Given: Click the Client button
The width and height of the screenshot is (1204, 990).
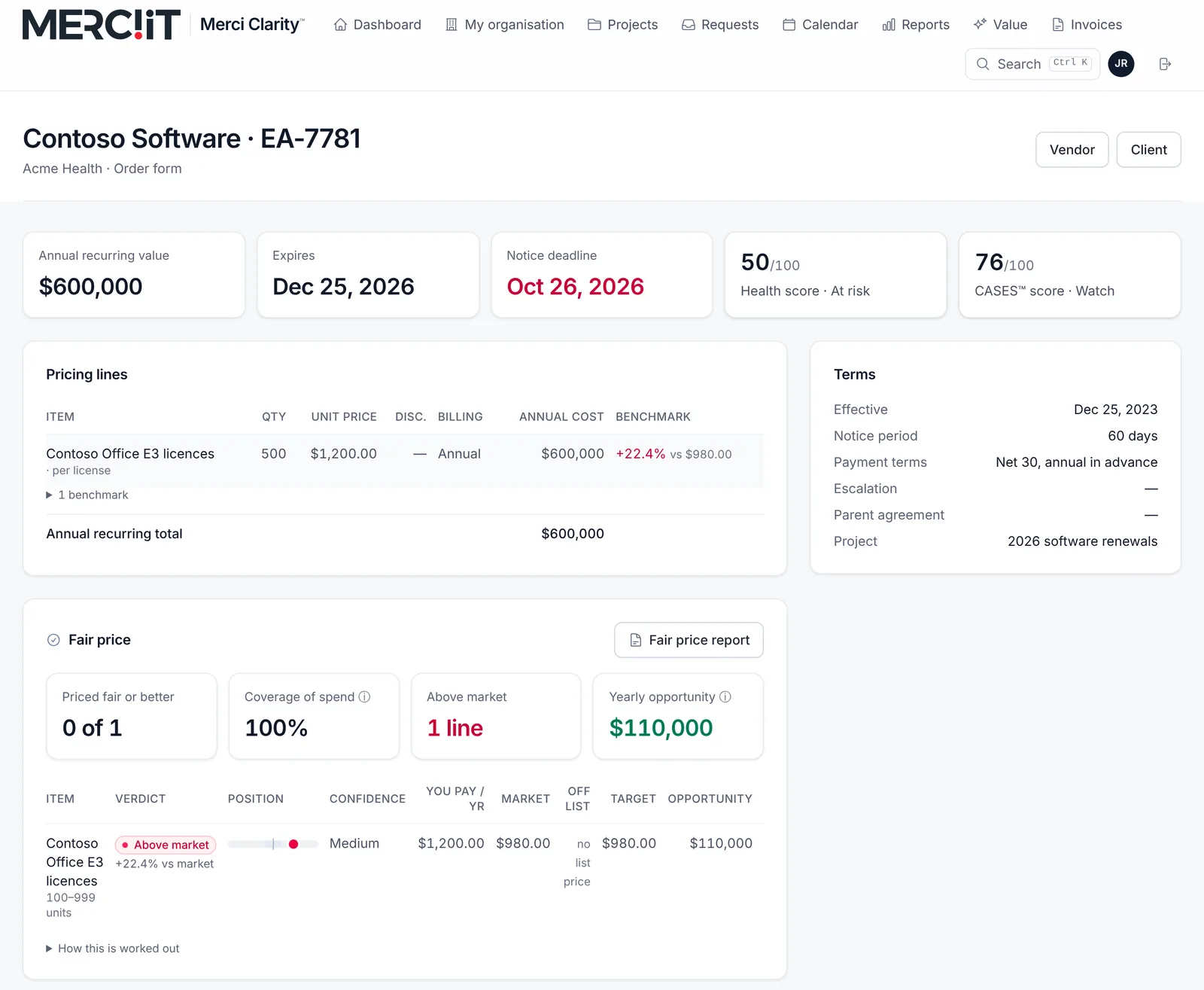Looking at the screenshot, I should (1149, 150).
